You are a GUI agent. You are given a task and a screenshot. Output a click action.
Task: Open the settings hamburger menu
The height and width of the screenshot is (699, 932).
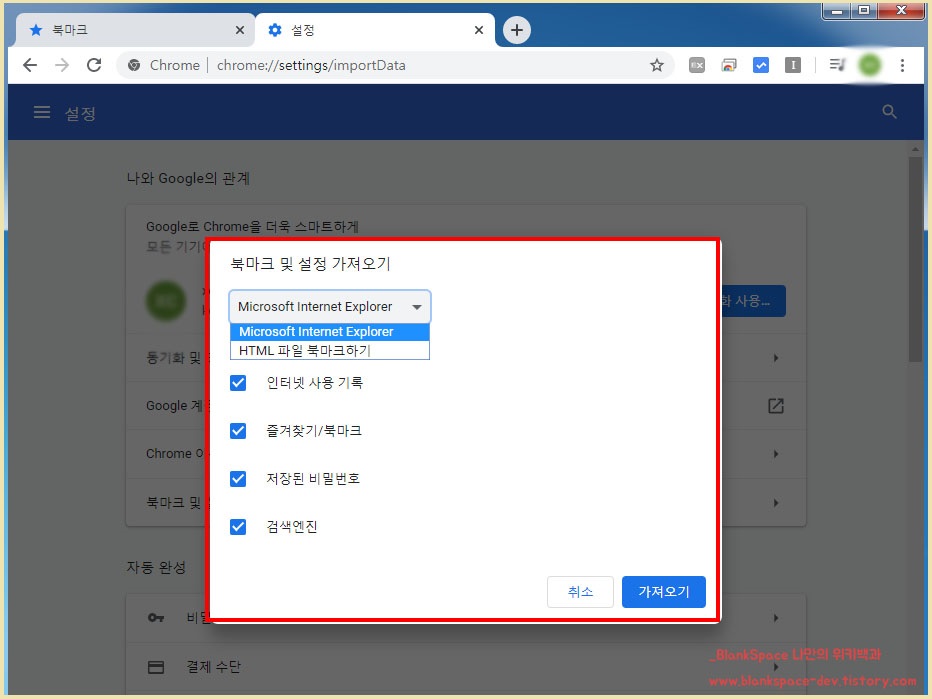click(x=42, y=112)
